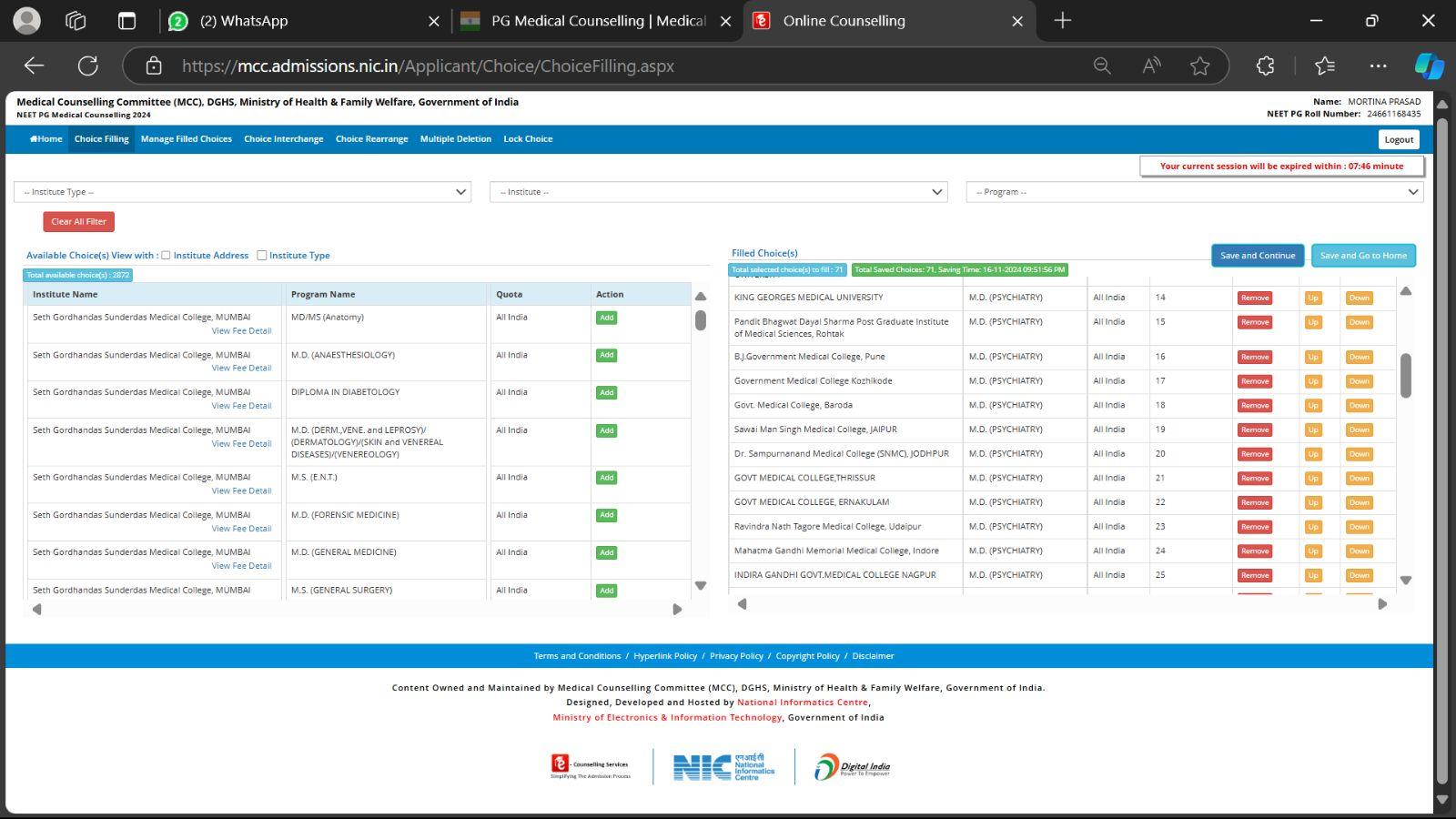The width and height of the screenshot is (1456, 819).
Task: Open browser Settings and more menu
Action: point(1378,66)
